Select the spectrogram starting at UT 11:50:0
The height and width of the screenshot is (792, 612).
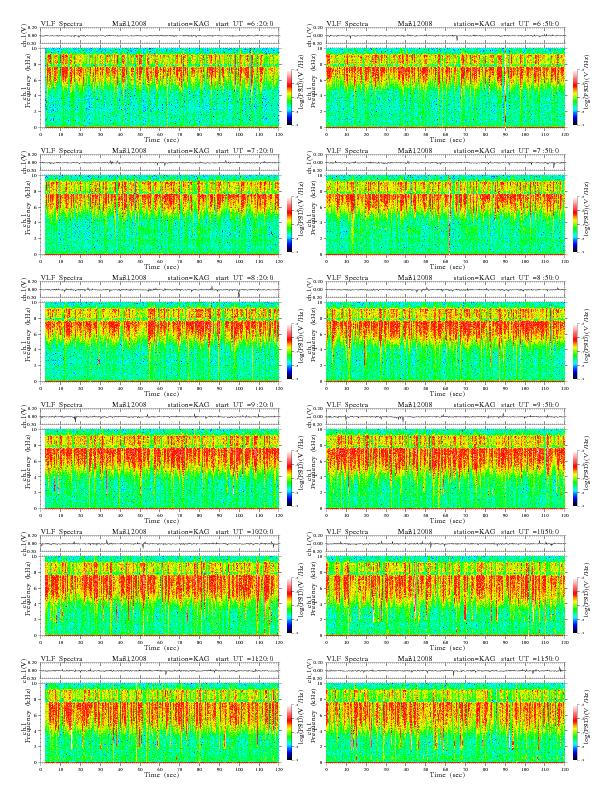click(x=445, y=723)
